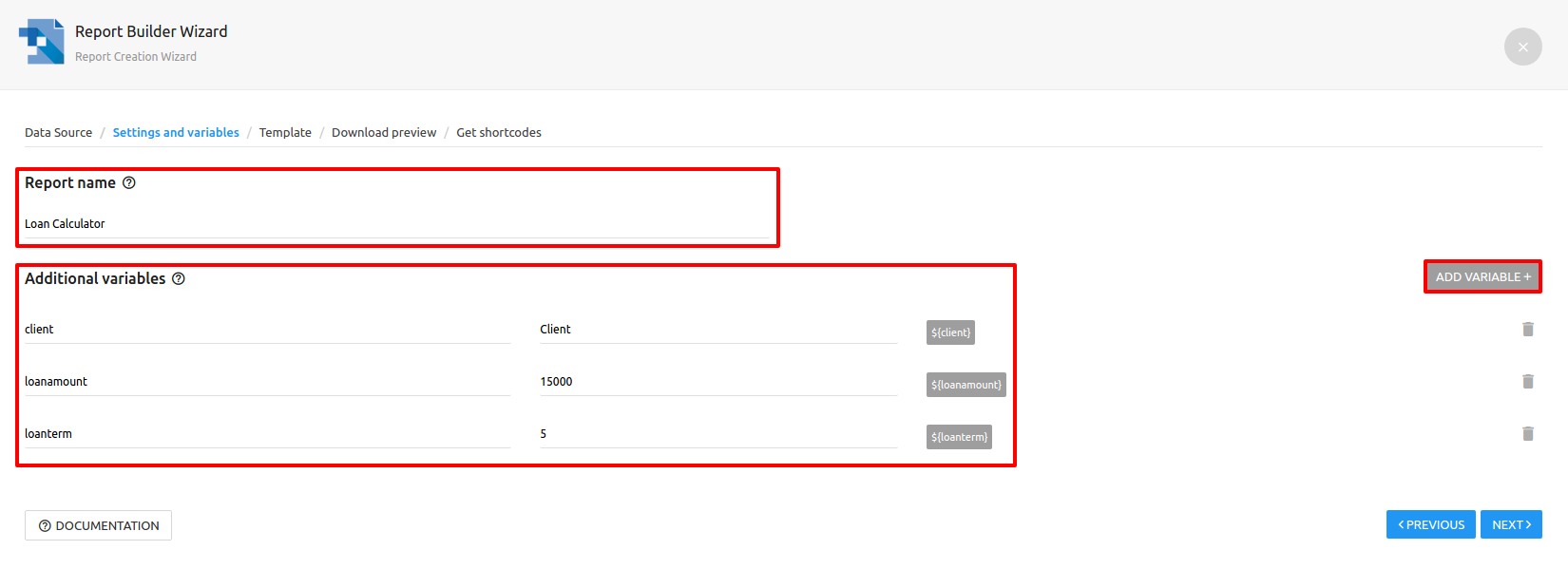Delete the client variable with trash icon
Viewport: 1568px width, 569px height.
point(1528,329)
